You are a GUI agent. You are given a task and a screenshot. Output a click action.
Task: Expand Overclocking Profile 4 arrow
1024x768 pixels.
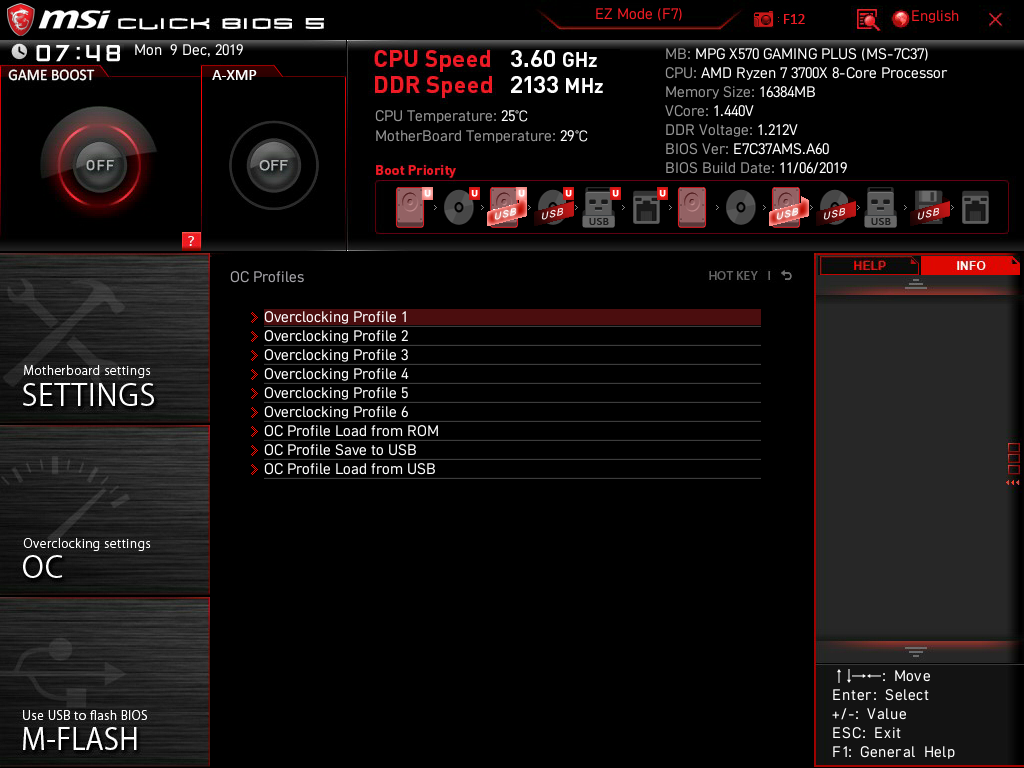(x=255, y=374)
